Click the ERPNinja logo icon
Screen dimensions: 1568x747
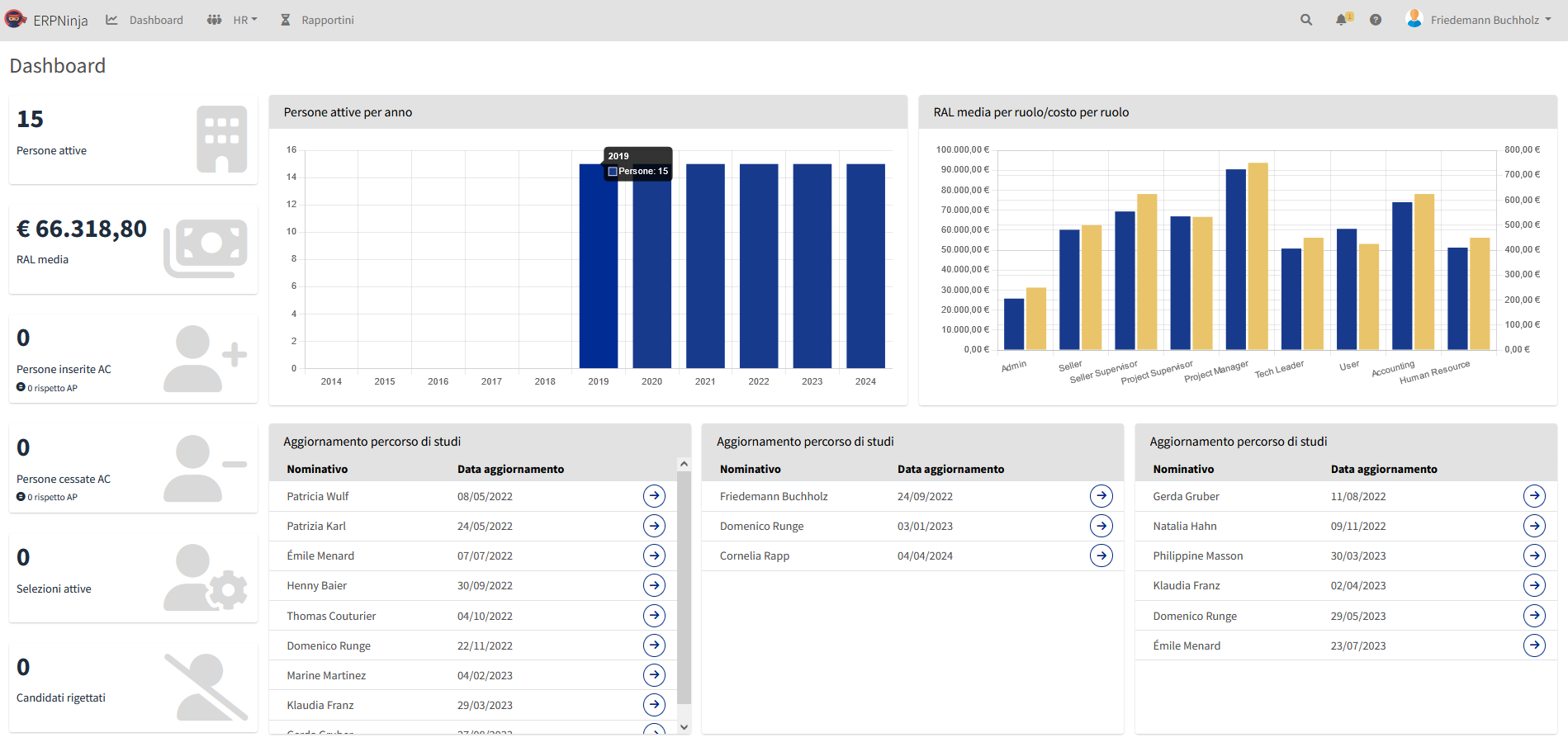(15, 18)
